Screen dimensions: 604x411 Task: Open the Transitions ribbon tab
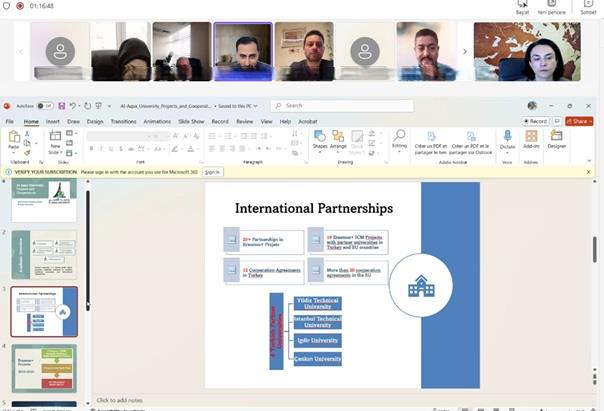pos(123,121)
